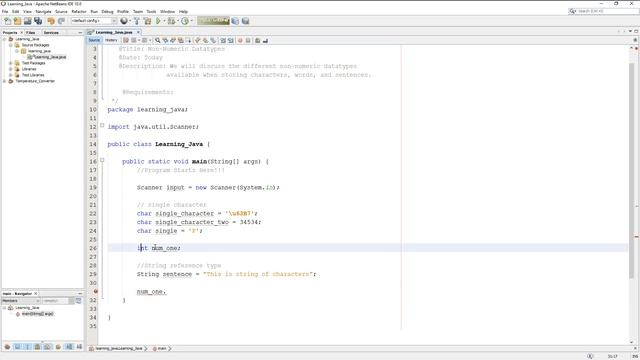Click the New Project toolbar icon
Viewport: 640px width, 360px height.
(x=17, y=21)
